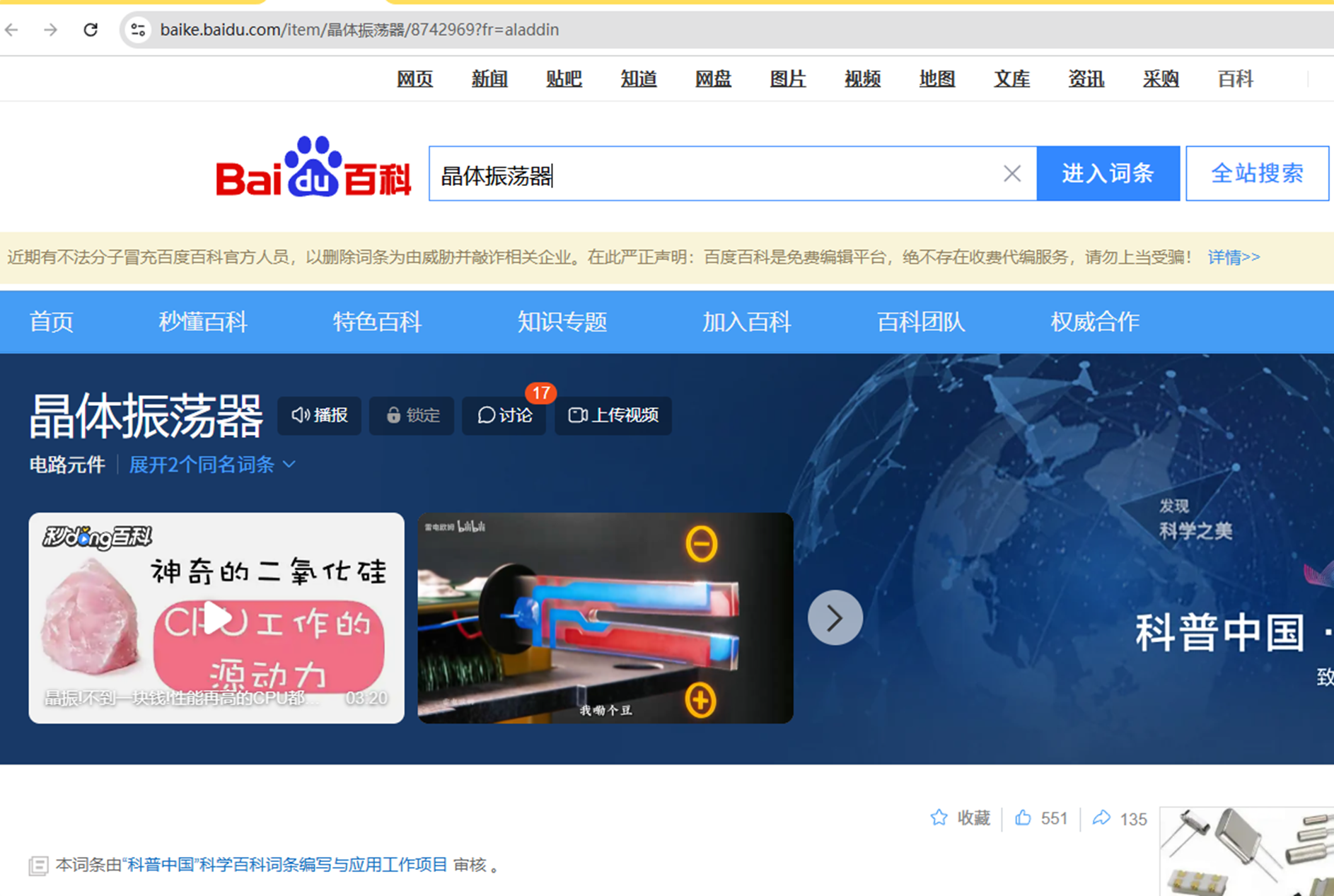
Task: Click the 进入词条 button
Action: 1108,173
